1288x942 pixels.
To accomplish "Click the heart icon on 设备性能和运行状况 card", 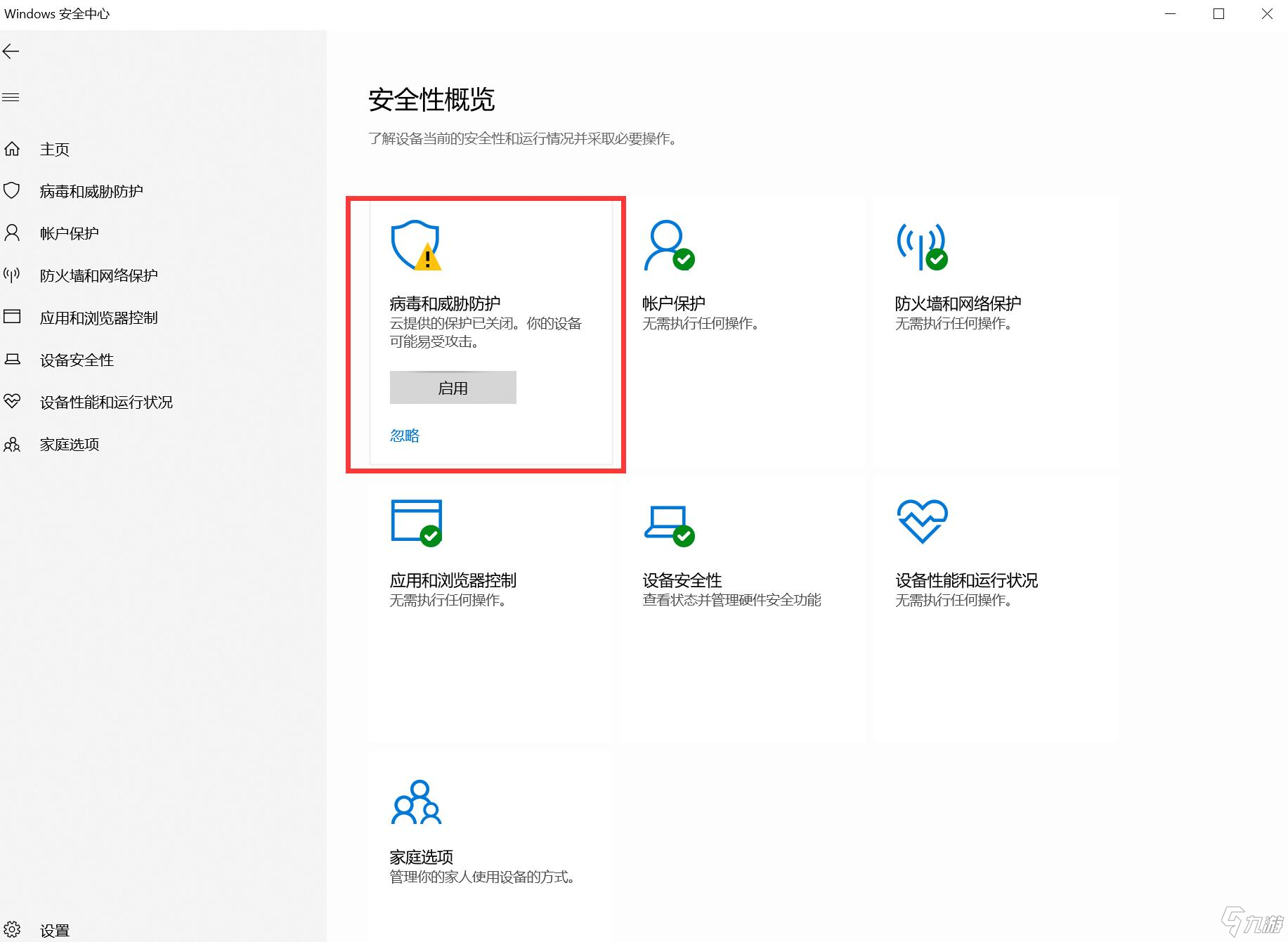I will [x=922, y=521].
